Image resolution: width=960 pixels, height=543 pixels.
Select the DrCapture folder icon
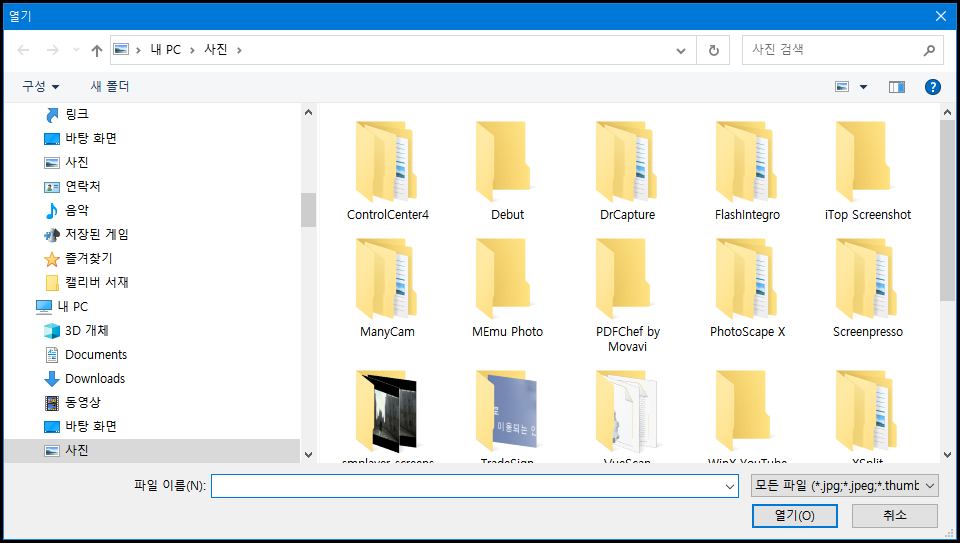click(x=626, y=162)
